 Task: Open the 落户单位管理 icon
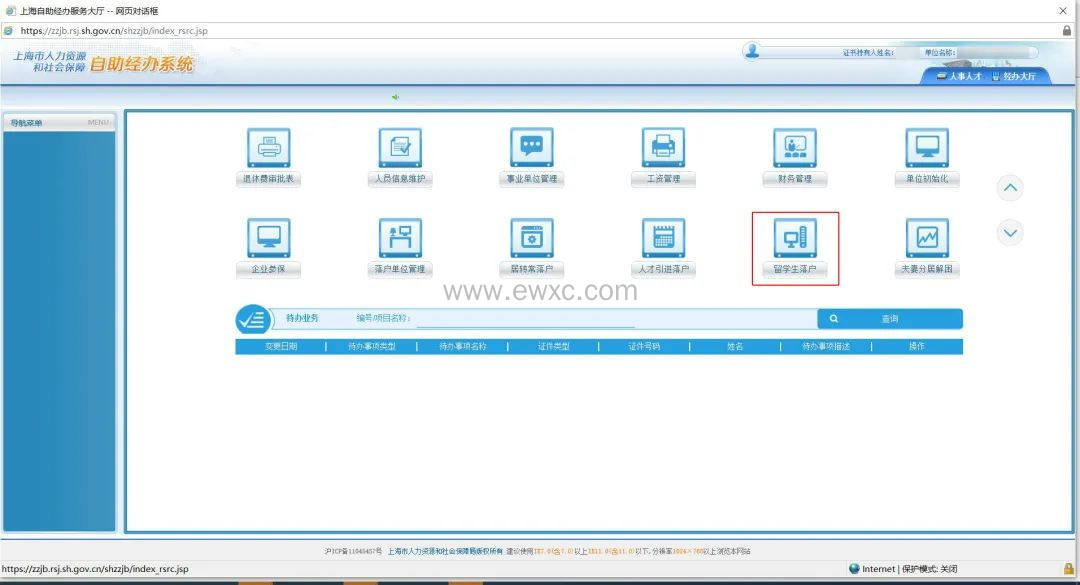(400, 238)
